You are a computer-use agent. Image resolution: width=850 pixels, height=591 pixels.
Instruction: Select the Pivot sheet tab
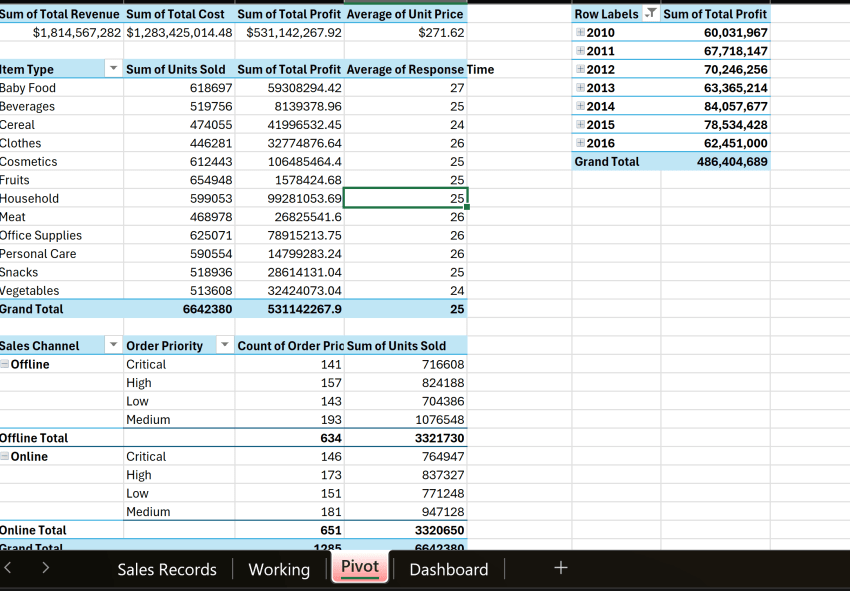pyautogui.click(x=360, y=567)
